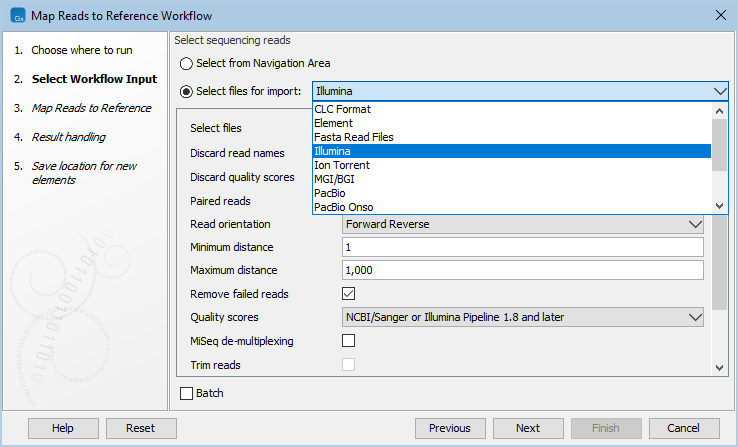The image size is (738, 447).
Task: Click the dropdown list scrollbar down arrow
Action: pyautogui.click(x=718, y=205)
